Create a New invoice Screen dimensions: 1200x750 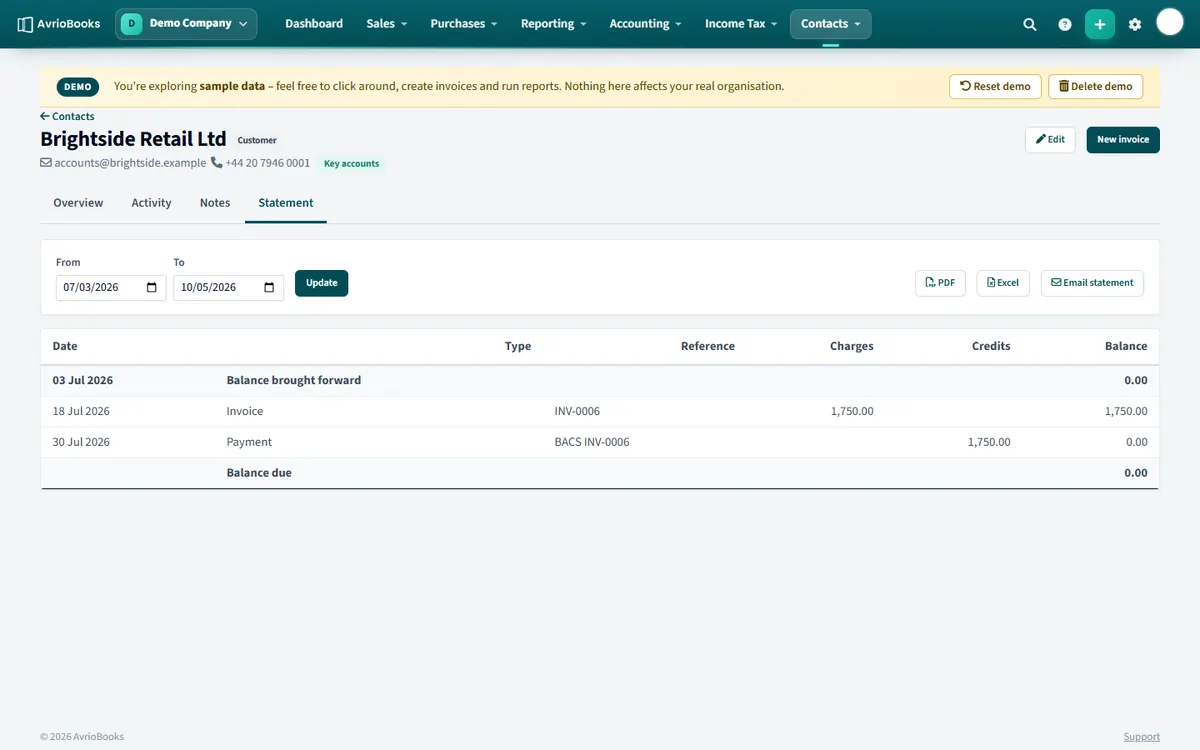[1123, 140]
